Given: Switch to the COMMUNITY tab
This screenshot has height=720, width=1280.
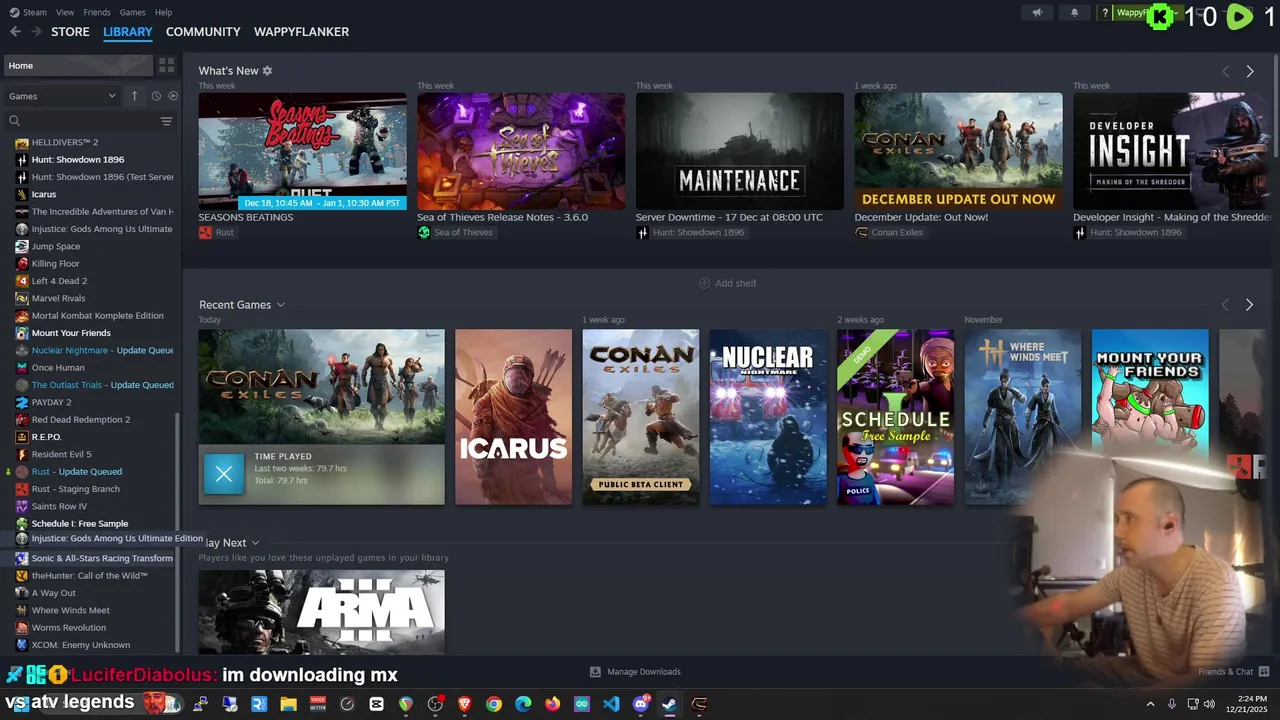Looking at the screenshot, I should 203,32.
